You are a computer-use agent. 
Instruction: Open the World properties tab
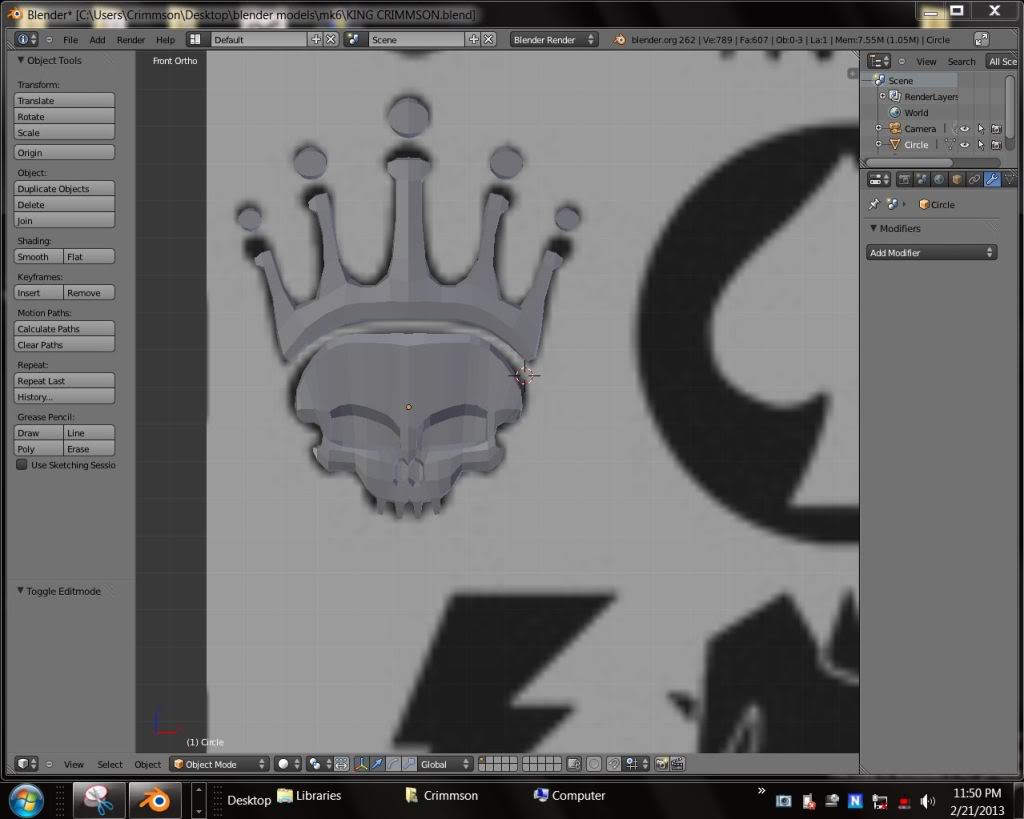click(938, 179)
